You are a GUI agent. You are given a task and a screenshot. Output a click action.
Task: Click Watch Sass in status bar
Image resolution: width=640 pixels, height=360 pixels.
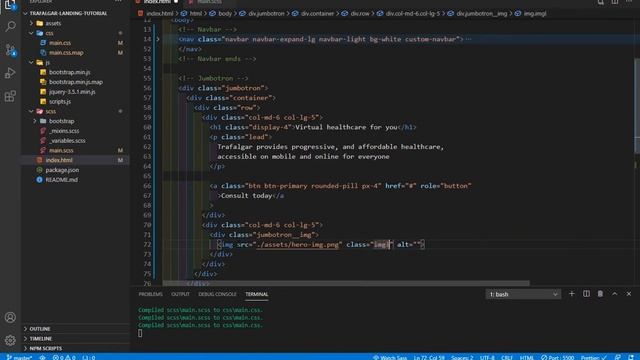point(390,357)
